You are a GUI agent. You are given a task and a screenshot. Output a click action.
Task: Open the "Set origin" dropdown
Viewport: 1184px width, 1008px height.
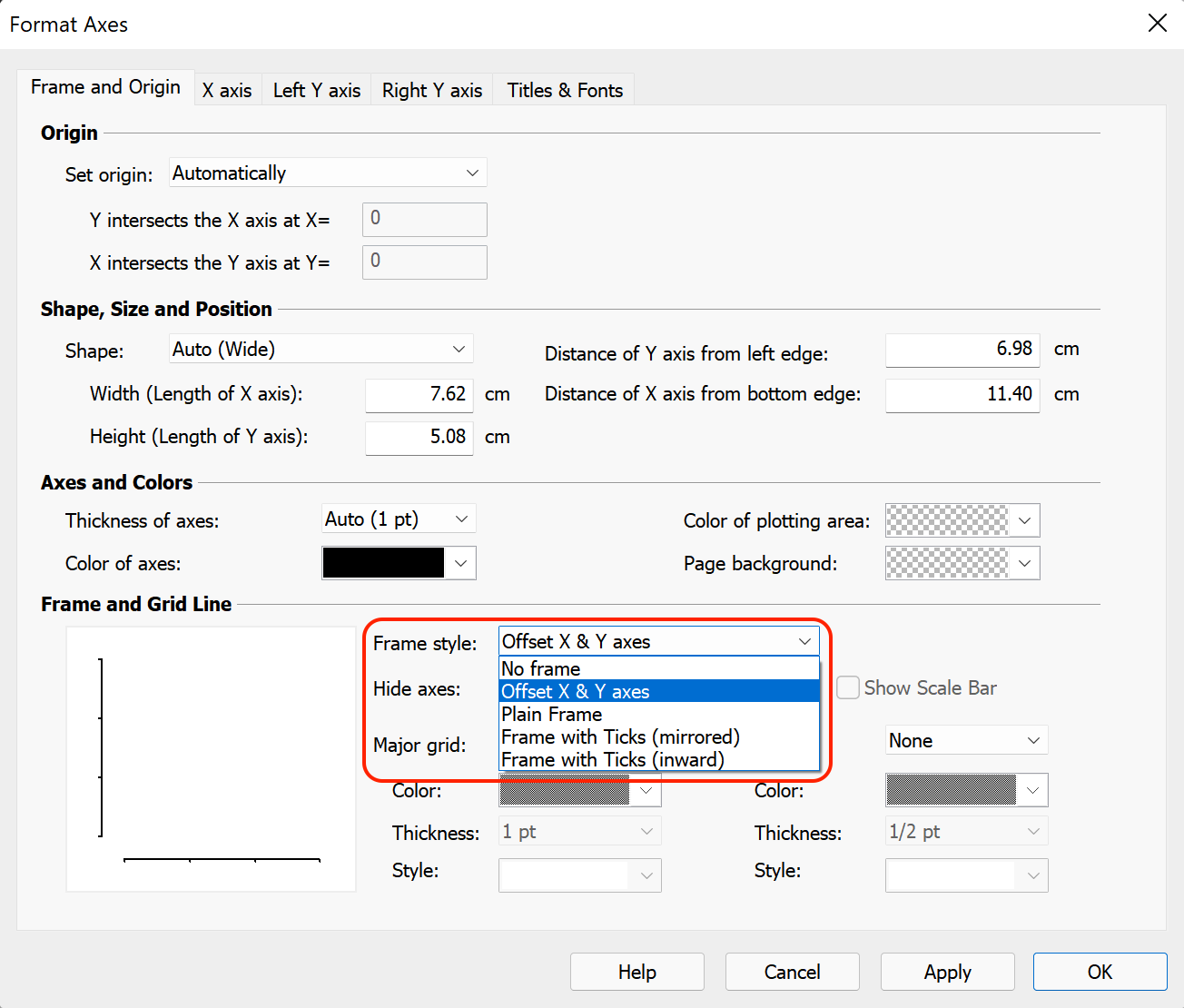point(327,173)
